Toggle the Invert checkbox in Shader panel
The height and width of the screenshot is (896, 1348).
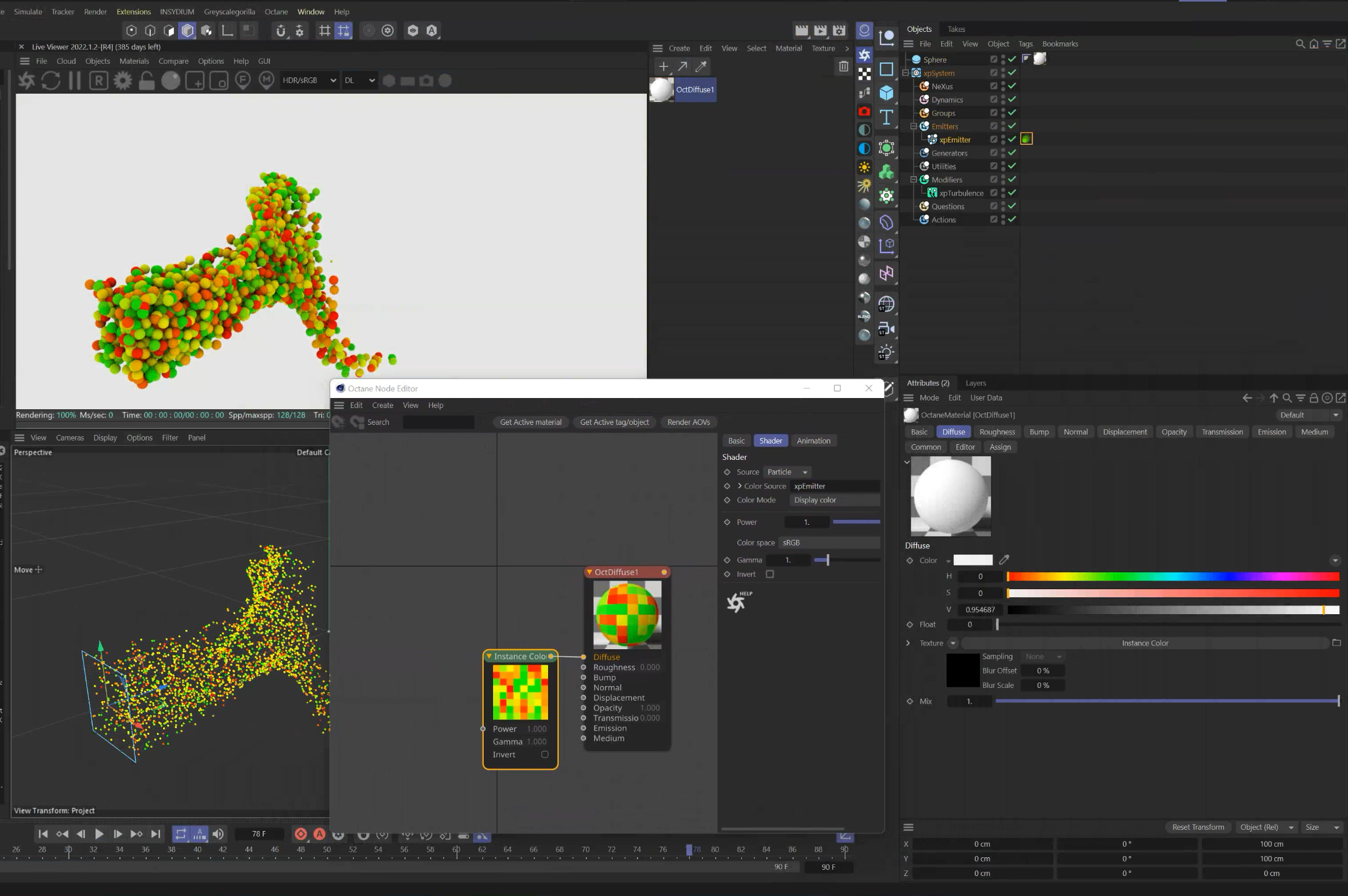pos(770,574)
